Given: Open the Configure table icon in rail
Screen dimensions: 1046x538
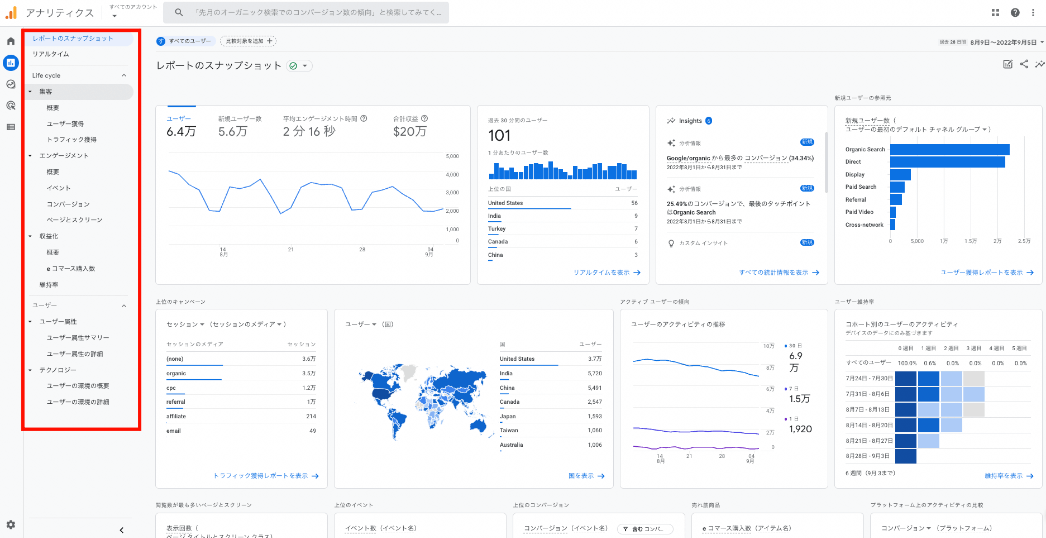Looking at the screenshot, I should [11, 127].
